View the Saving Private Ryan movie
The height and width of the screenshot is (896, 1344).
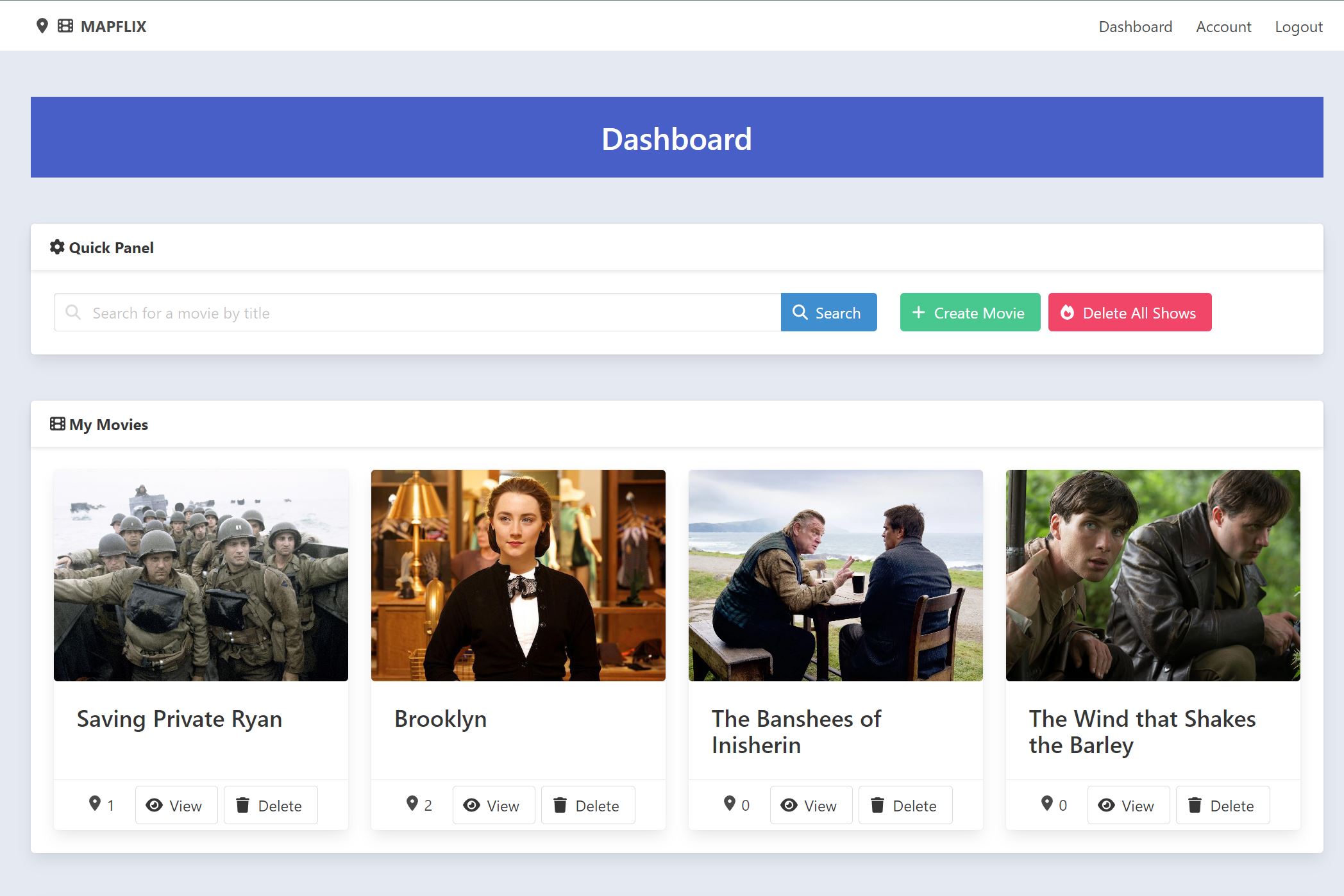176,805
